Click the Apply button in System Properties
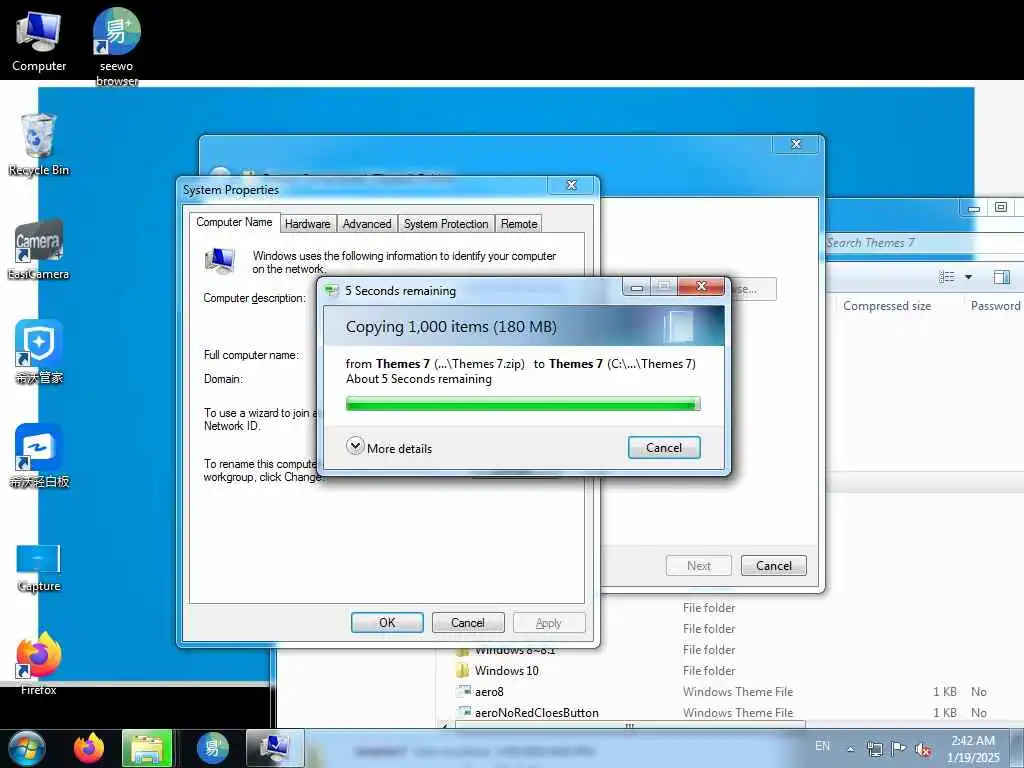The height and width of the screenshot is (768, 1024). coord(549,623)
